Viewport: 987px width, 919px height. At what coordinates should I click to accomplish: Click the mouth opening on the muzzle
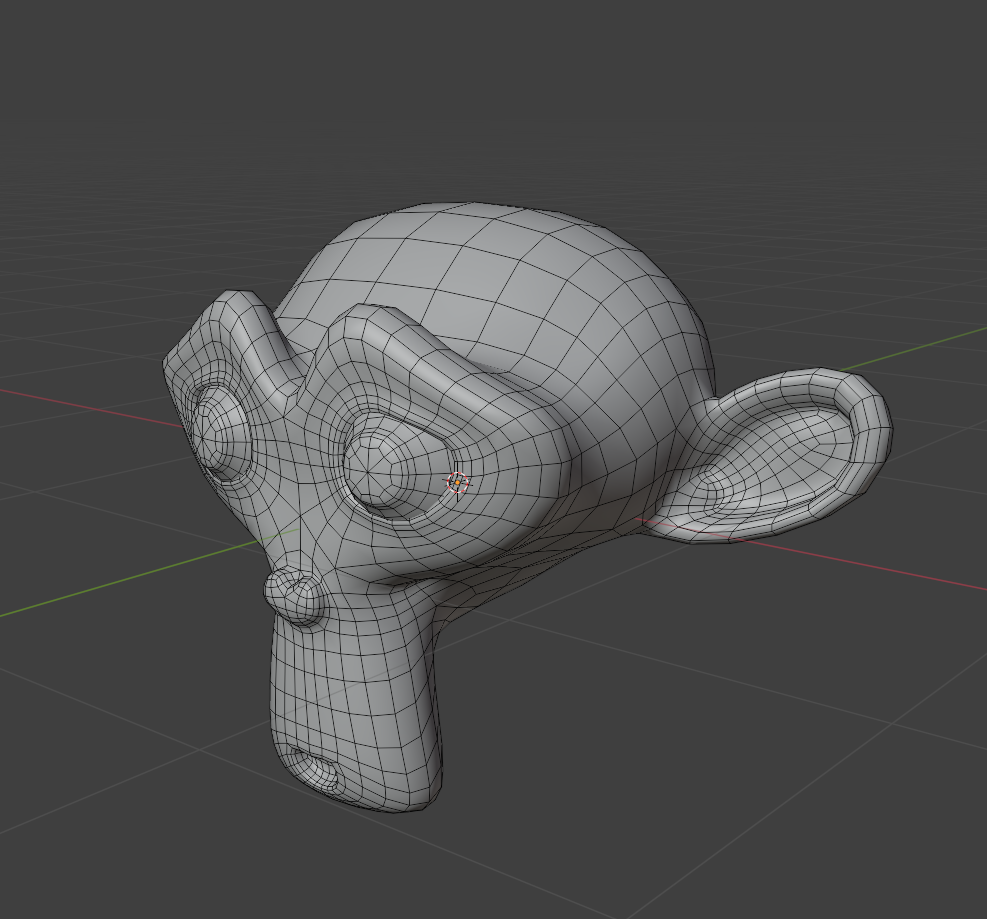(316, 768)
